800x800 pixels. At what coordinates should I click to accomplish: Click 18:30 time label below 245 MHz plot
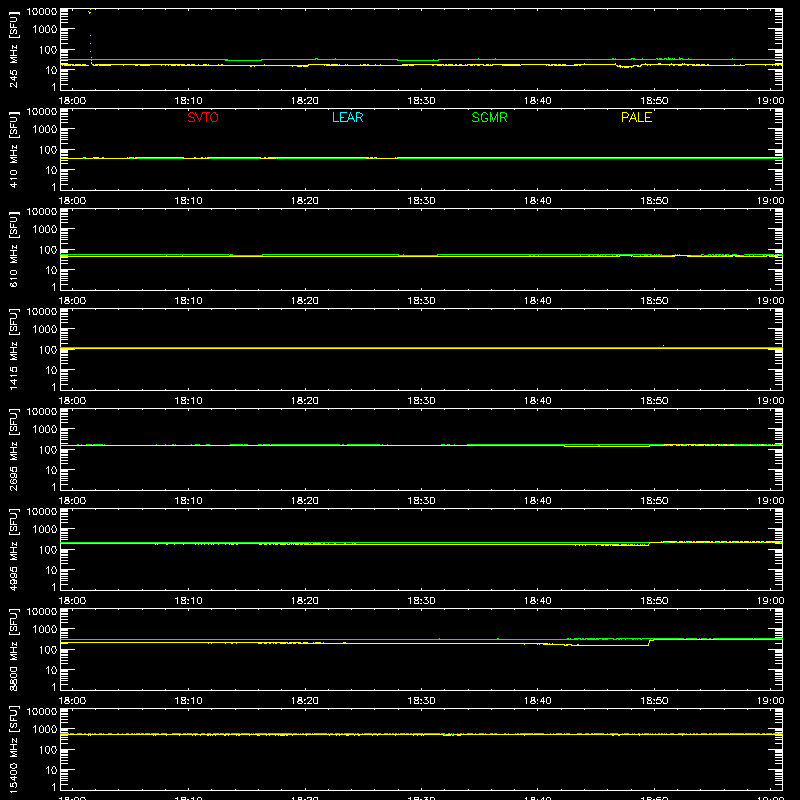coord(421,101)
